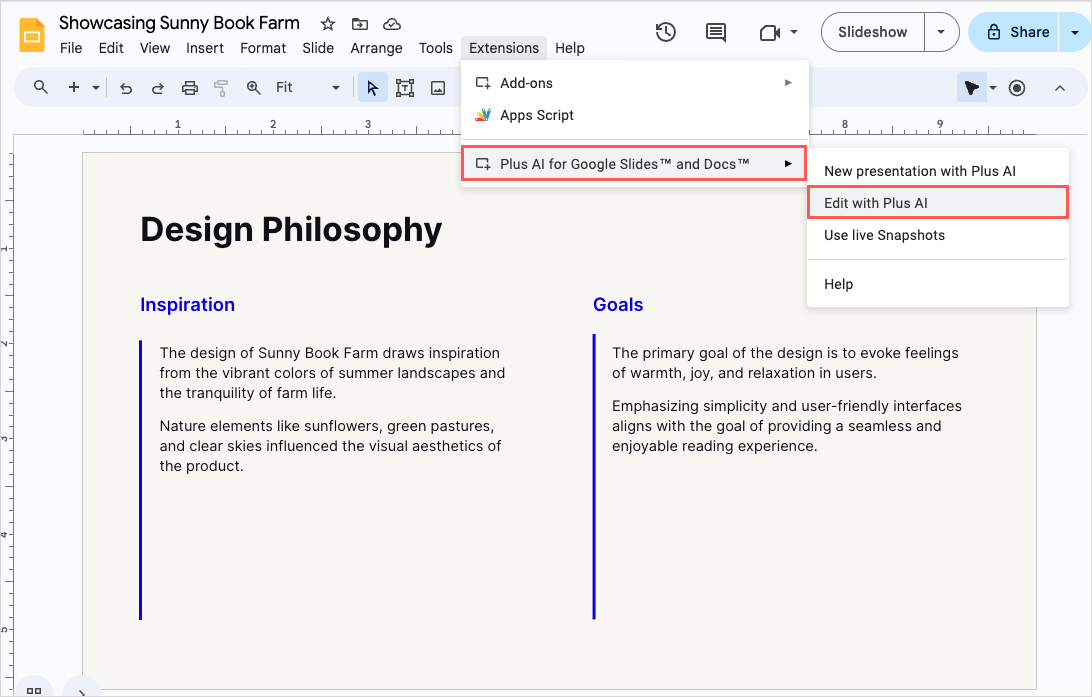1092x697 pixels.
Task: Choose Edit with Plus AI
Action: (x=937, y=203)
